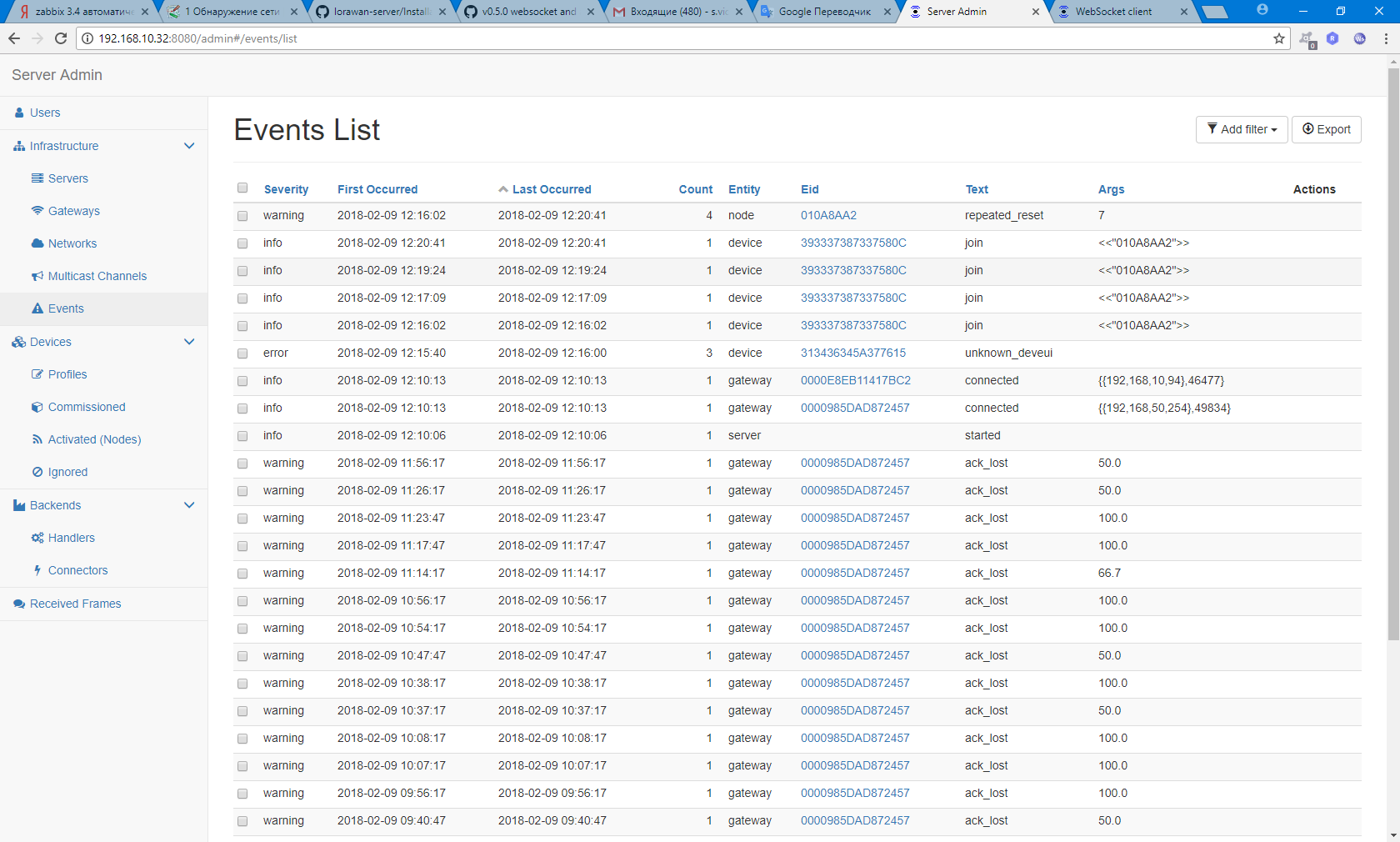Click the Ignored ban icon
1400x842 pixels.
37,472
